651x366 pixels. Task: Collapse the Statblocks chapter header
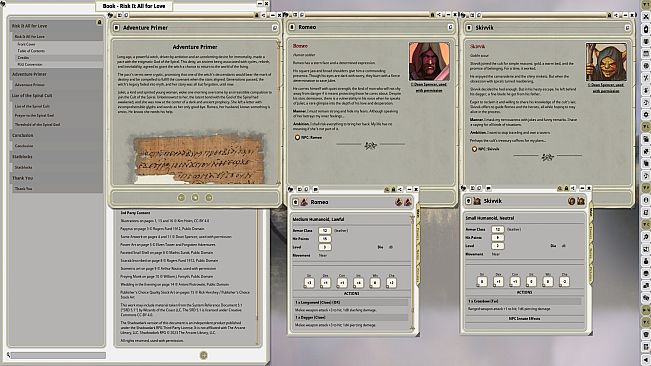pos(56,157)
